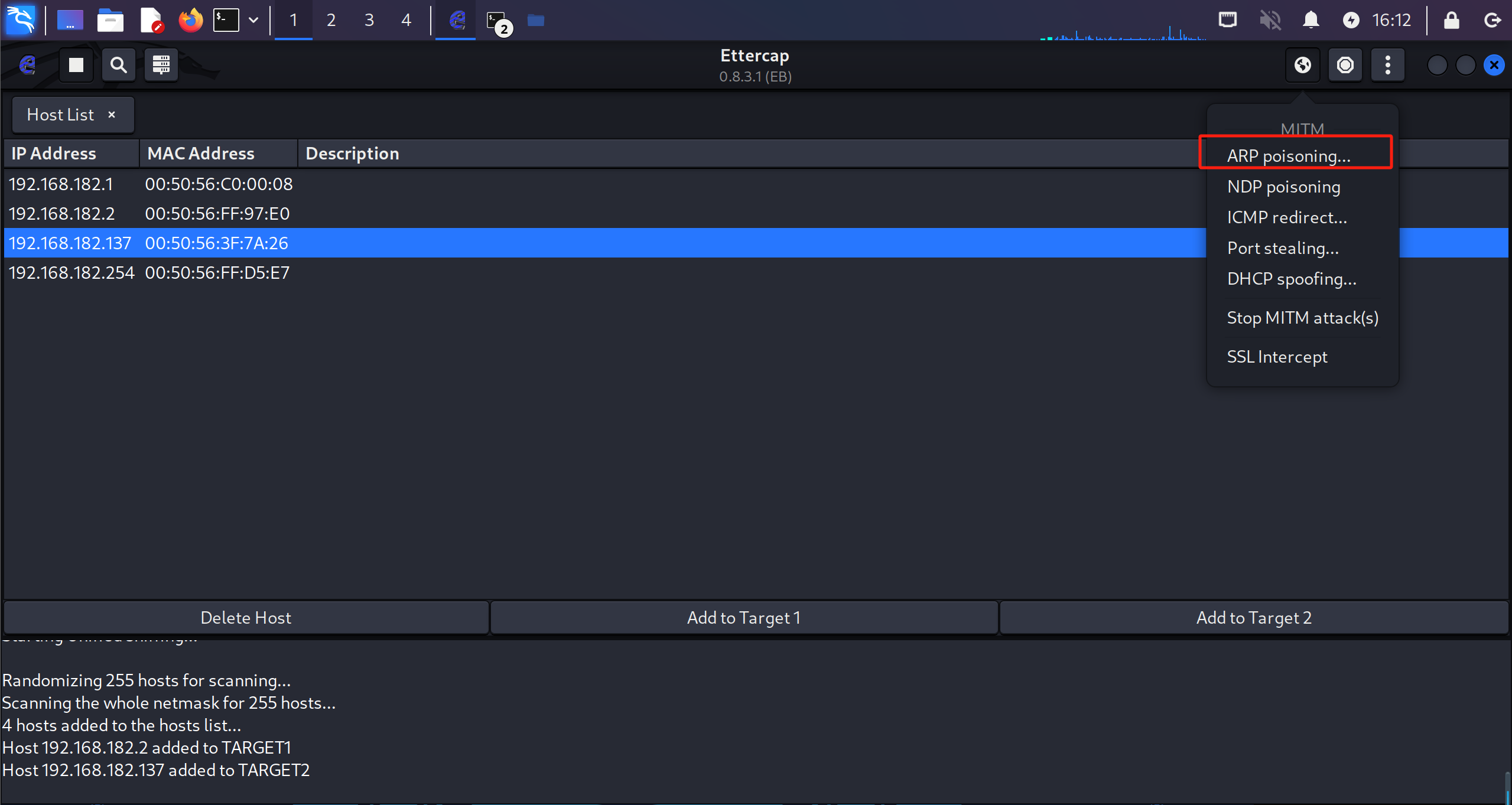Viewport: 1512px width, 805px height.
Task: Select host row 192.168.182.2
Action: coord(62,214)
